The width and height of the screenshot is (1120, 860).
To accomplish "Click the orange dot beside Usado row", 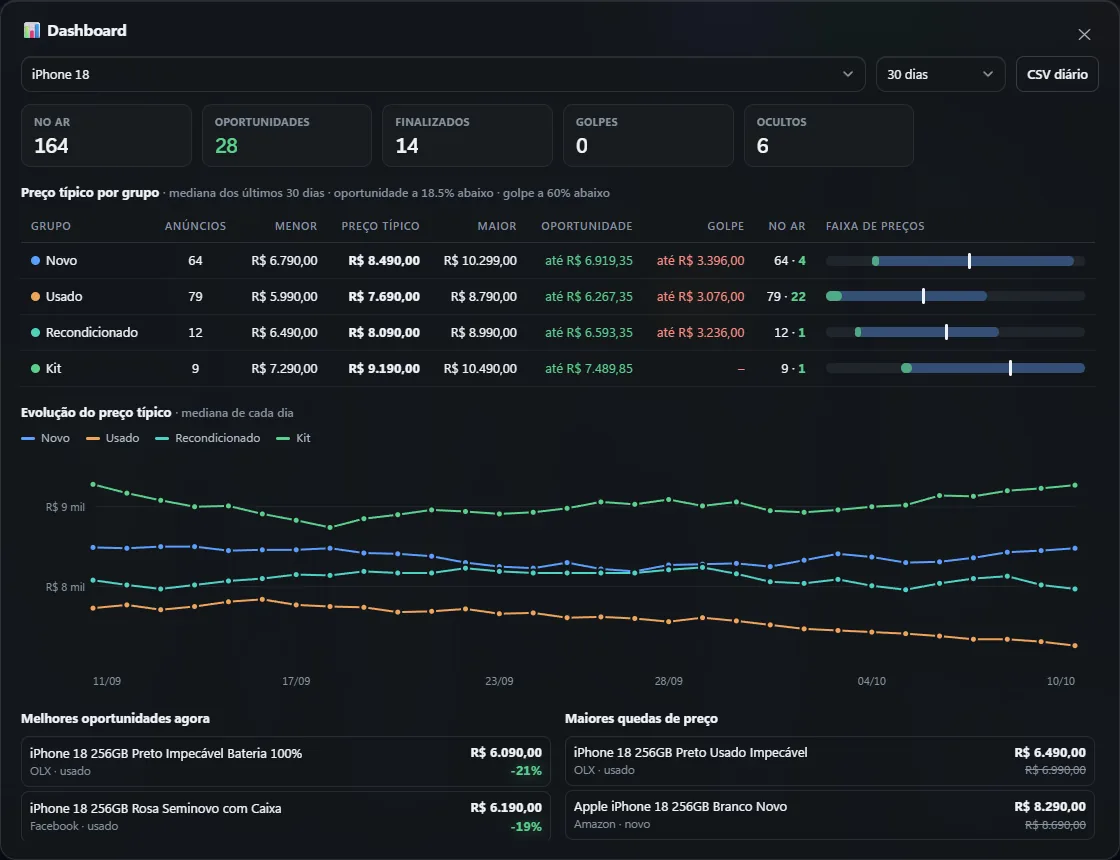I will point(35,296).
